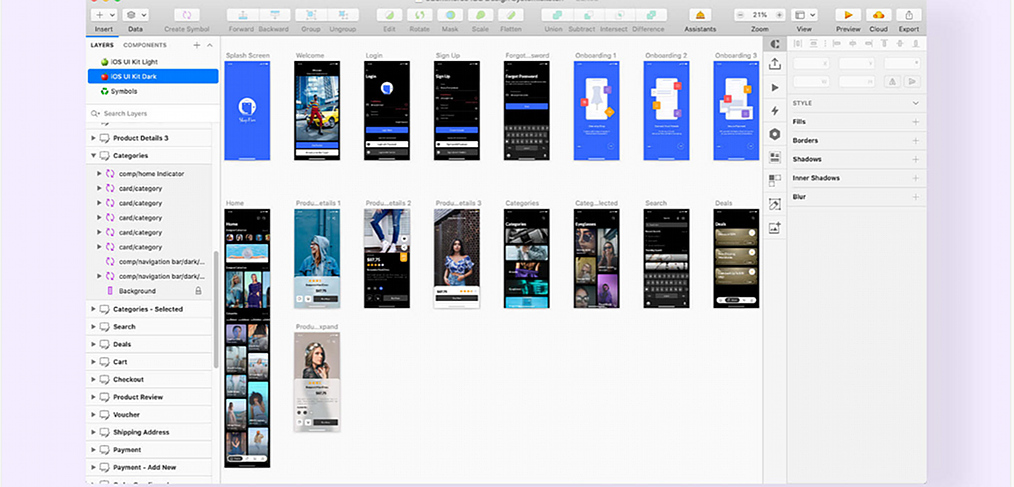This screenshot has height=487, width=1014.
Task: Add a new fill with Fills plus
Action: (915, 122)
